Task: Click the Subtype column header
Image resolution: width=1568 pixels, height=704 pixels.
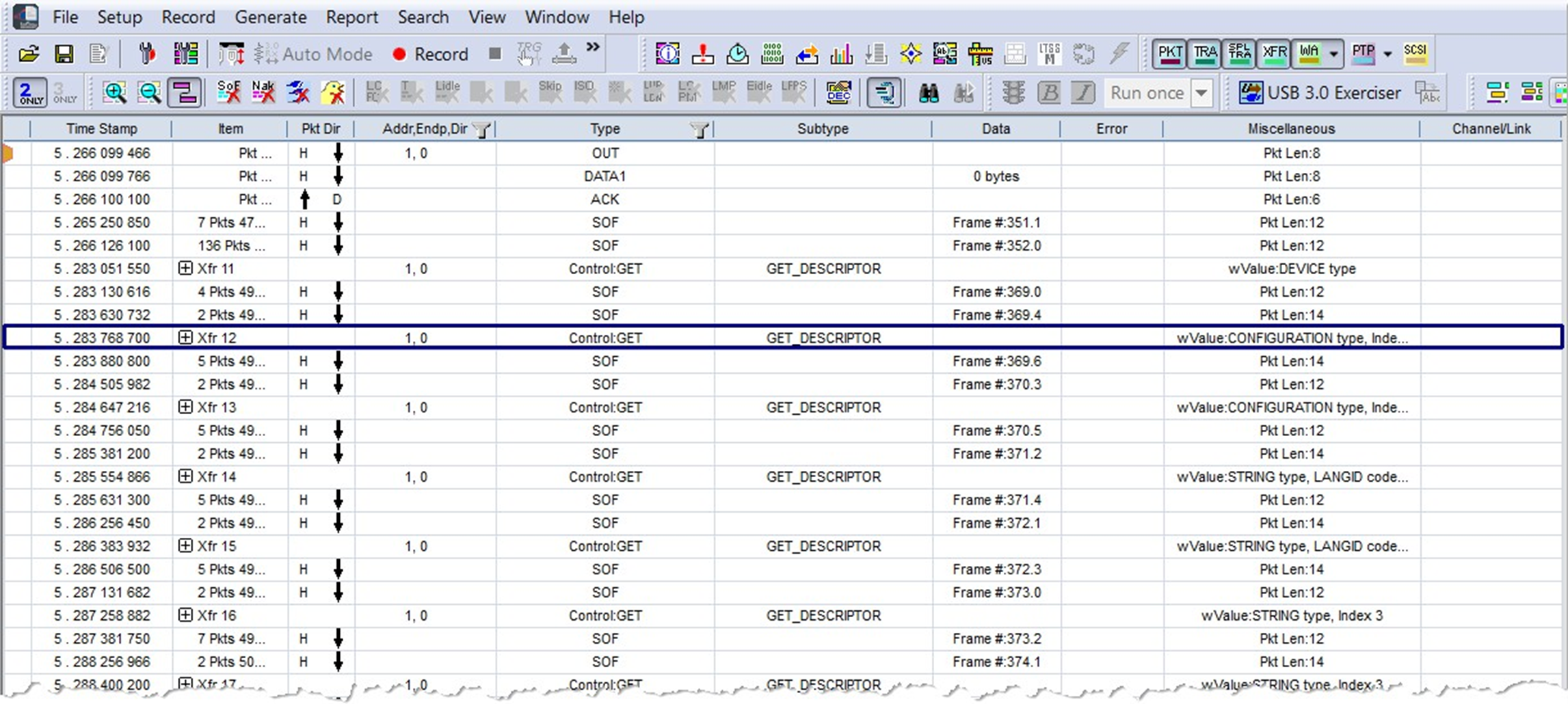Action: (823, 128)
